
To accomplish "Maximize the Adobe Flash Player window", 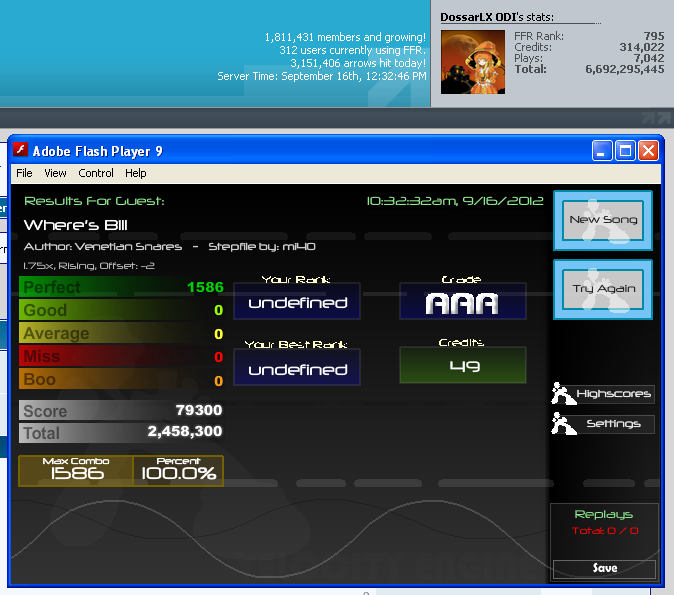I will (625, 151).
